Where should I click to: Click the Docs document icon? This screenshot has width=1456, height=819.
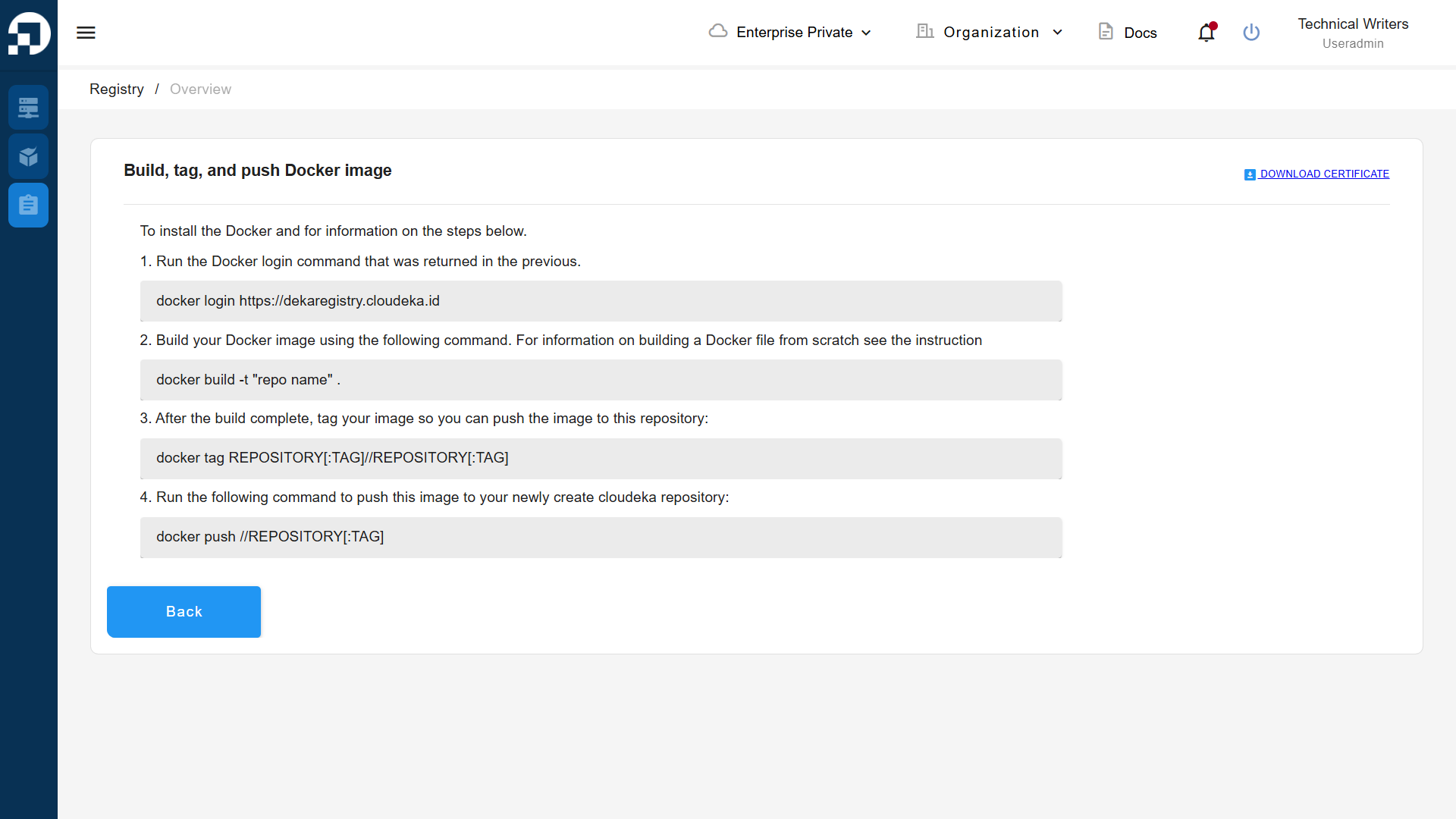click(1106, 32)
